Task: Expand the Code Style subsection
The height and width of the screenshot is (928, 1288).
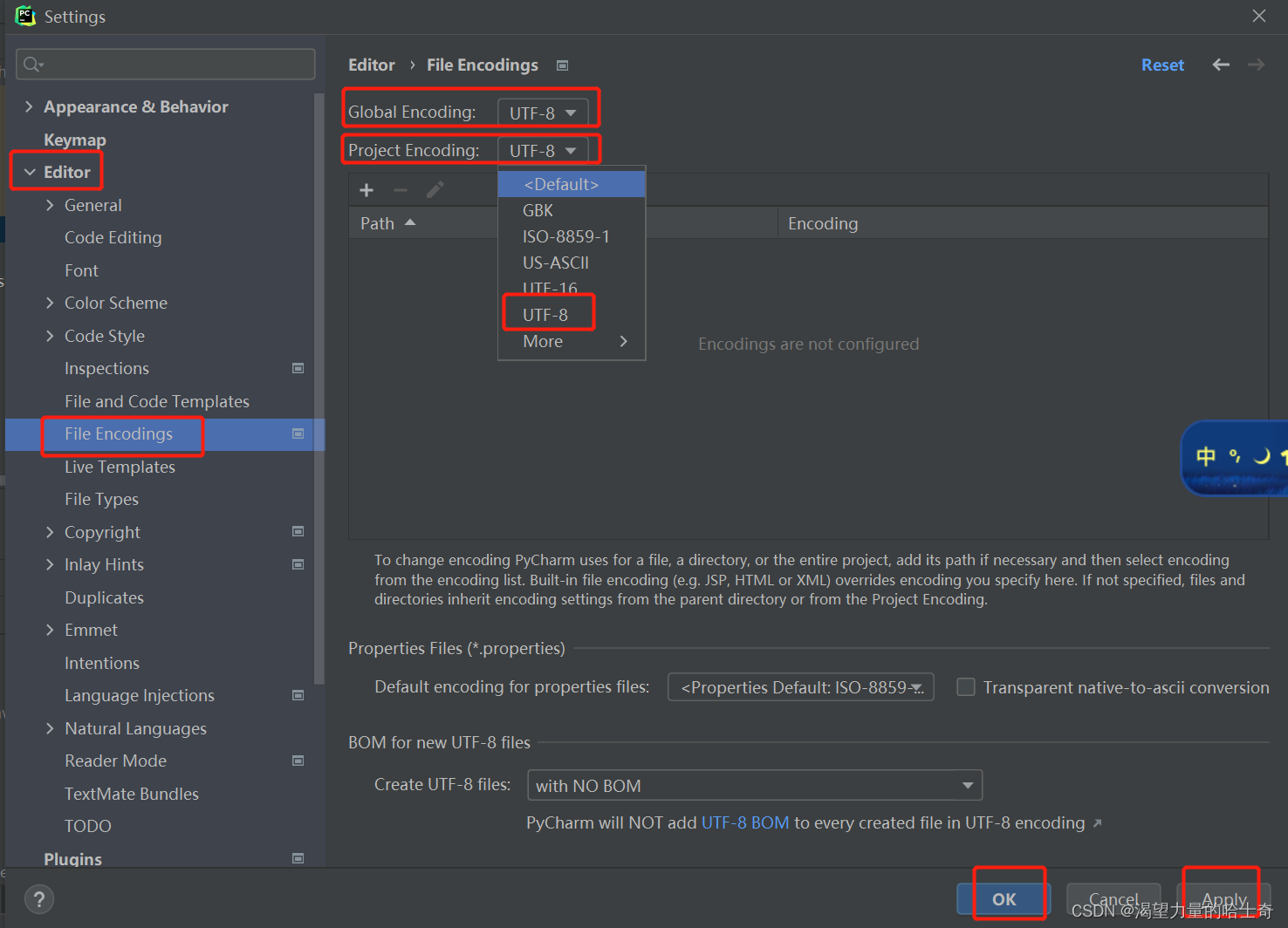Action: click(50, 336)
